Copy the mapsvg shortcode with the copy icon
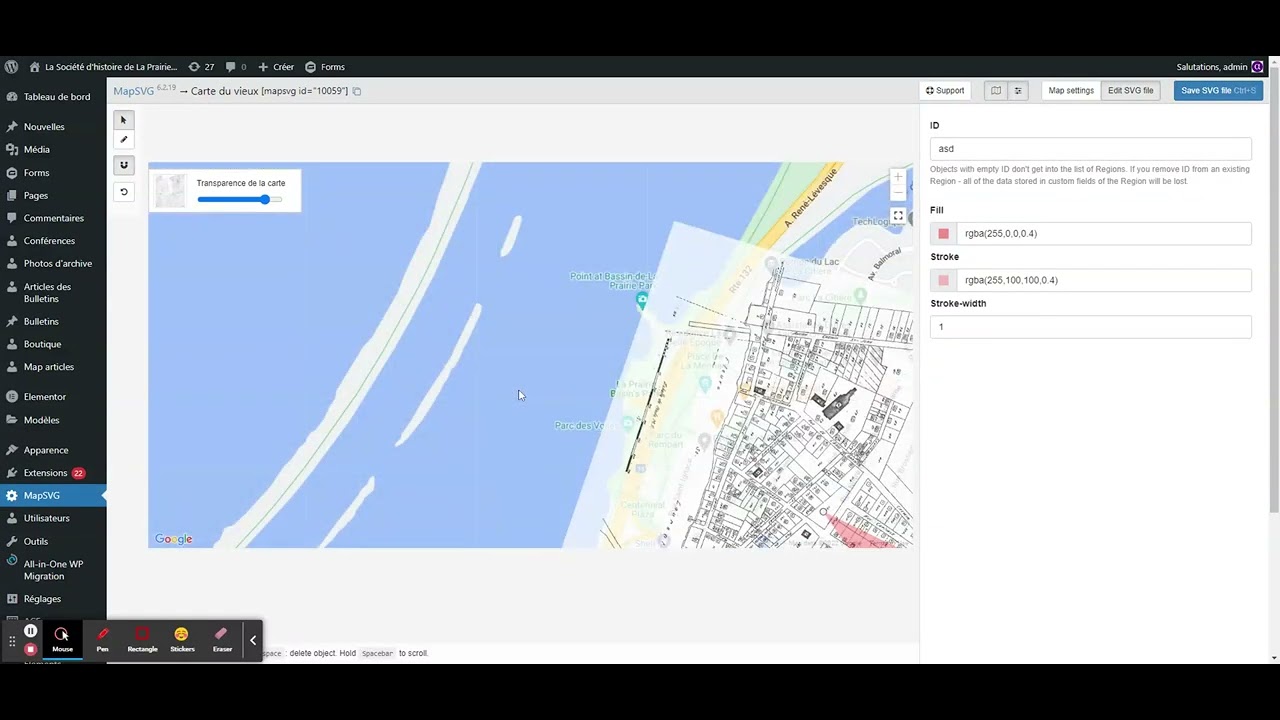This screenshot has width=1280, height=720. (357, 91)
